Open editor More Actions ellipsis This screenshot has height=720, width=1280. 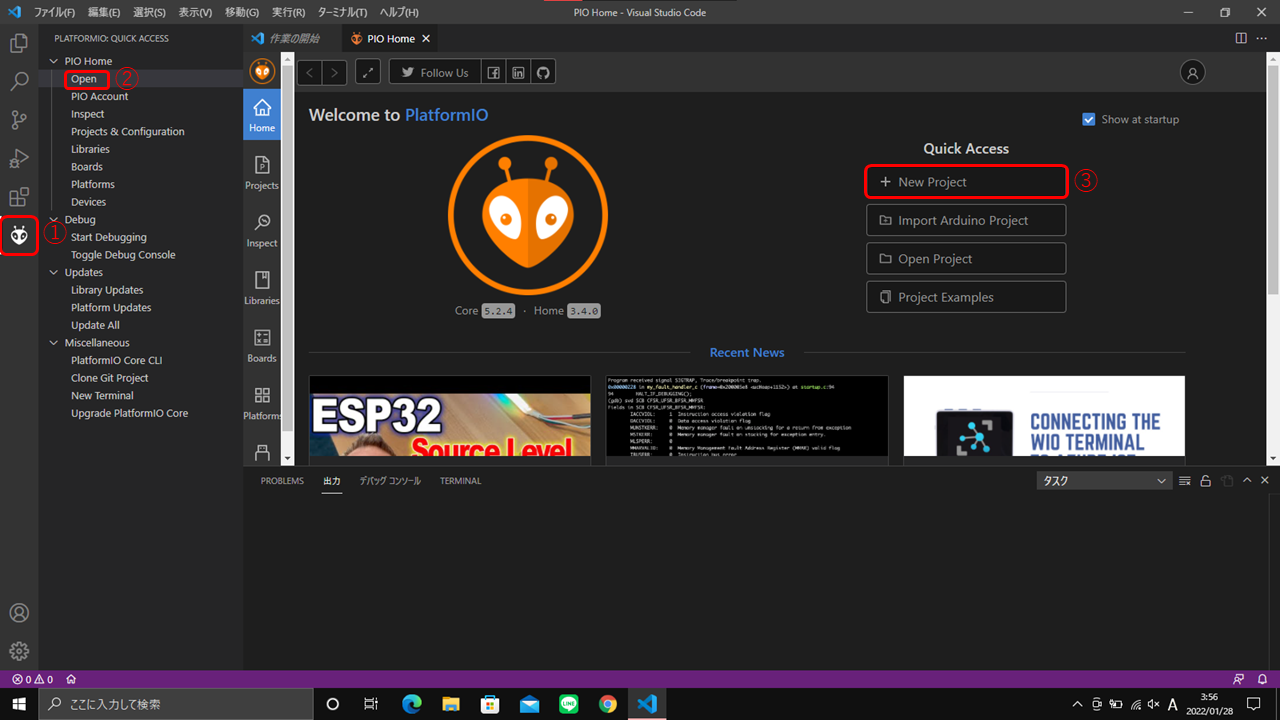tap(1263, 38)
